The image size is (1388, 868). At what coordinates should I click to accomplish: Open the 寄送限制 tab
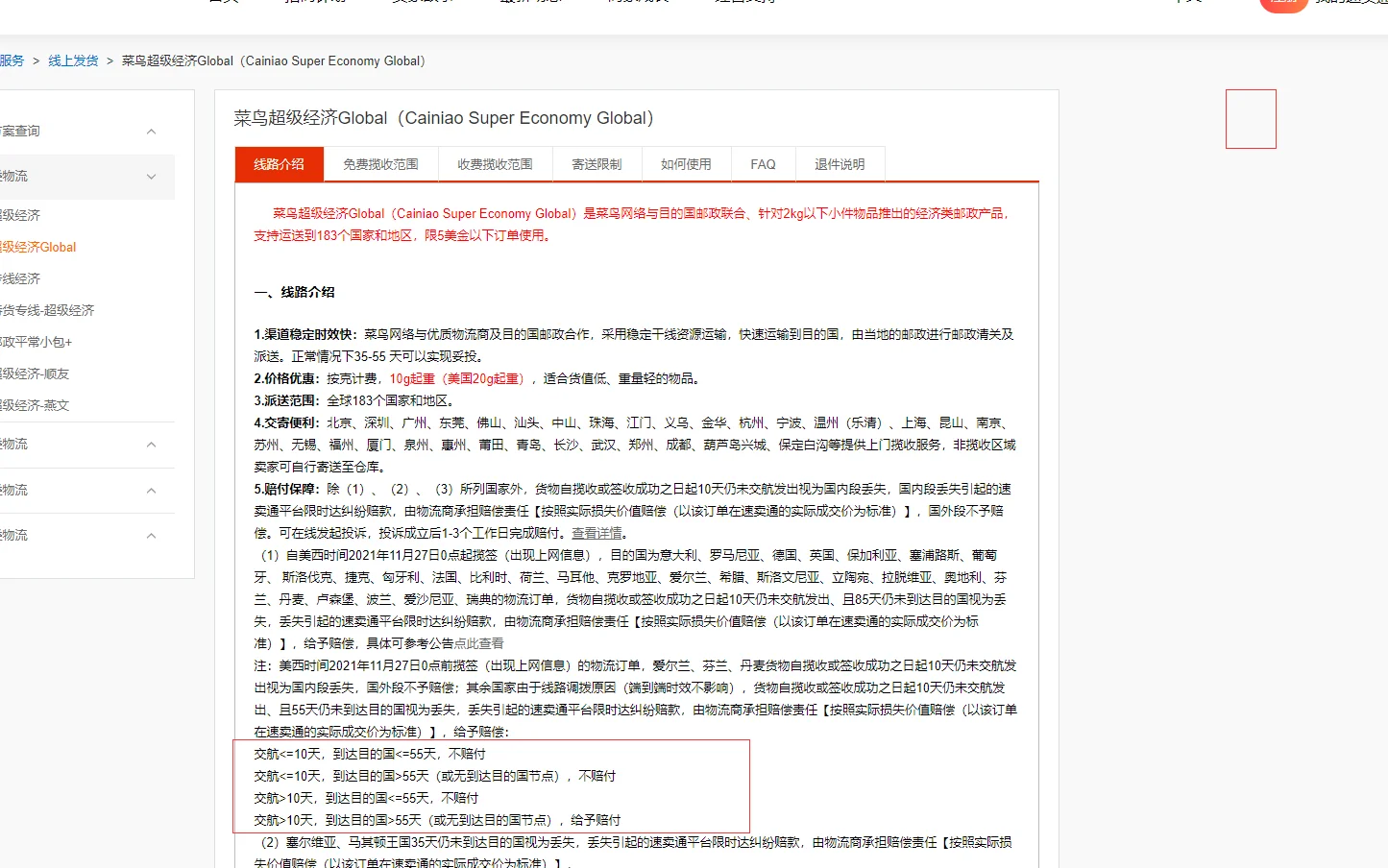point(597,164)
